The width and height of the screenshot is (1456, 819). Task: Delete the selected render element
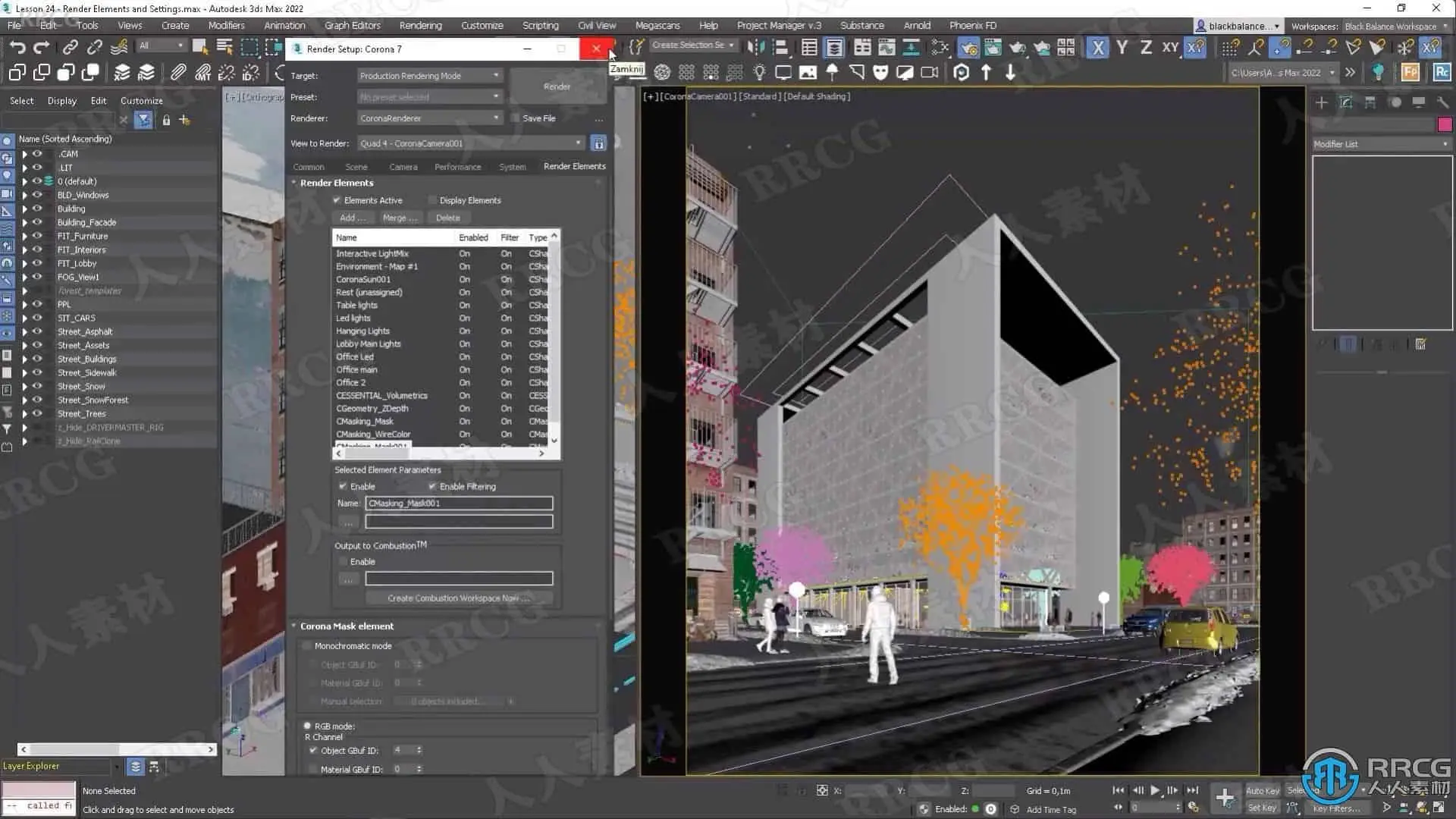[447, 218]
